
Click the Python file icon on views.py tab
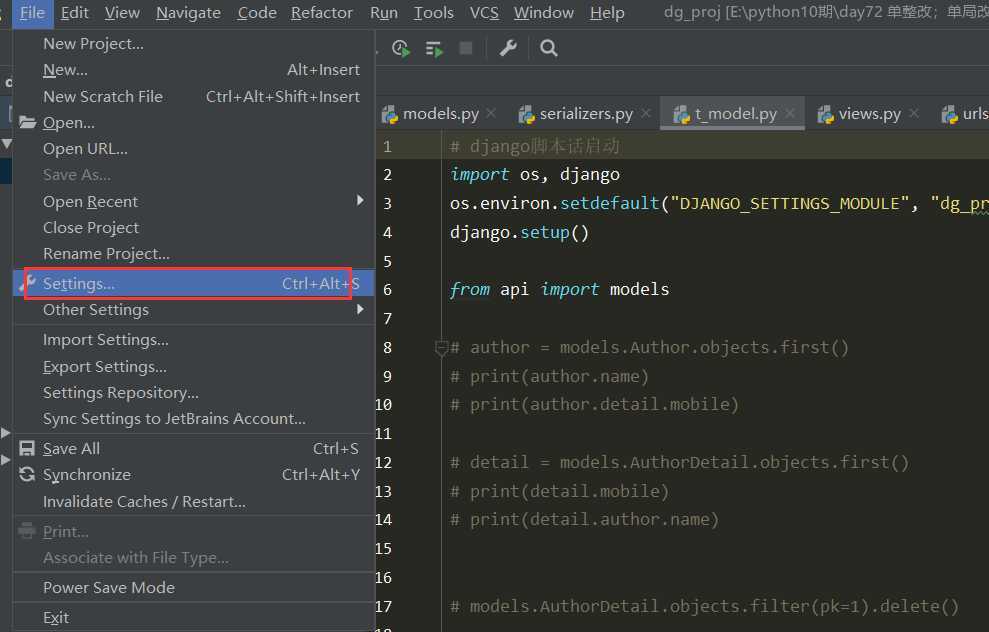[x=826, y=114]
